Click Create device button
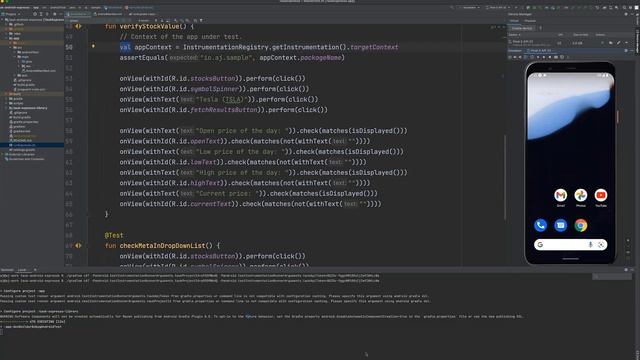The image size is (640, 360). tap(522, 28)
